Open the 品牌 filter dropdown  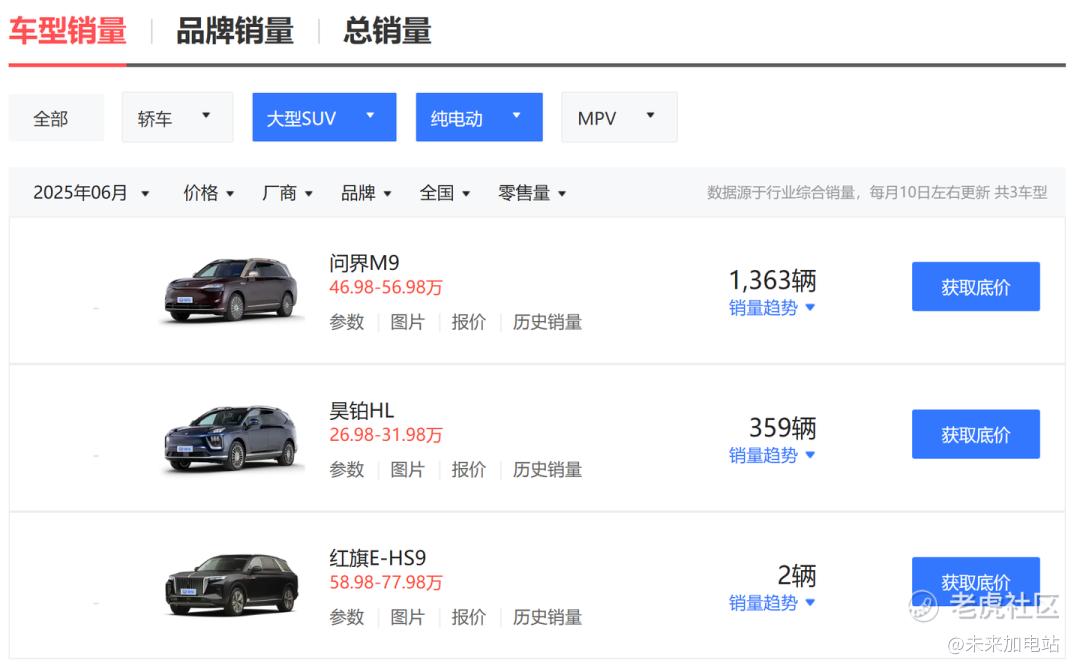coord(366,193)
